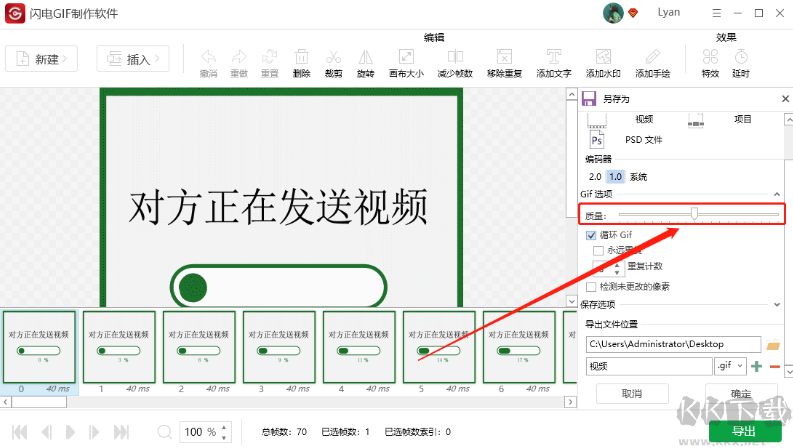Open the effects (特效) tool

coord(709,60)
